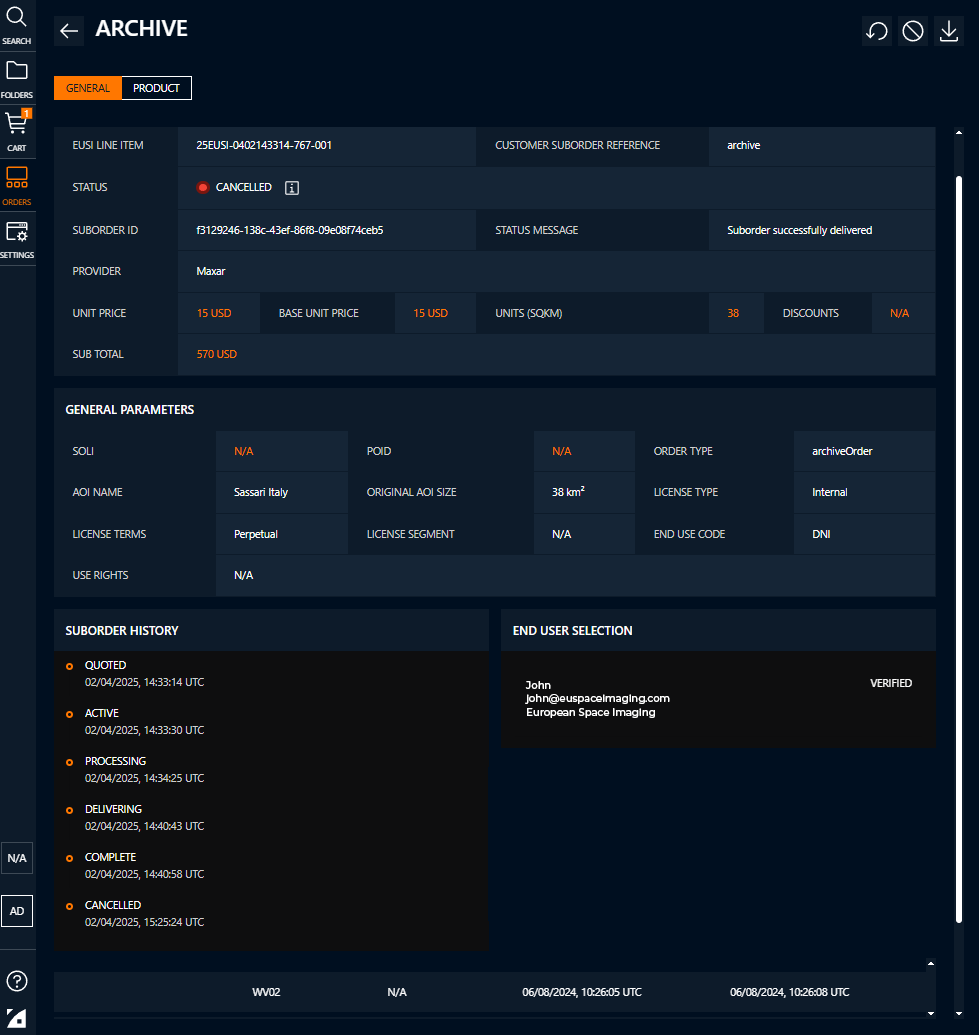Click the end use code DNI

(821, 534)
